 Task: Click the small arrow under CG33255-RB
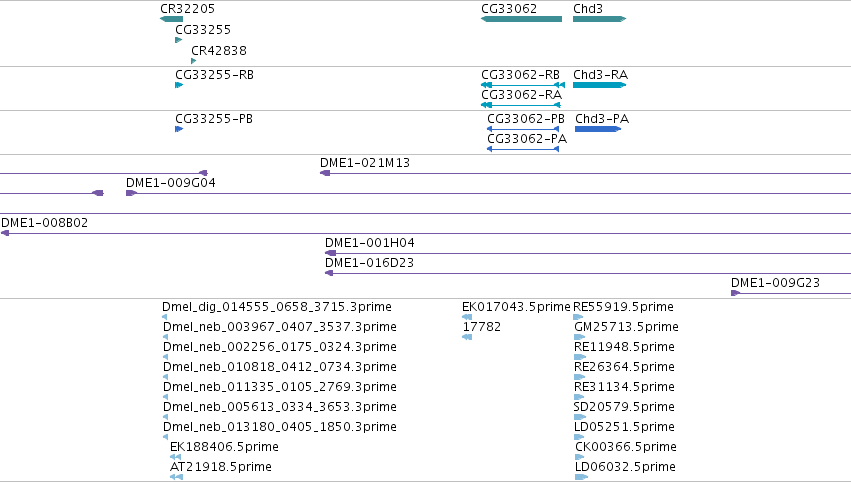pyautogui.click(x=179, y=85)
